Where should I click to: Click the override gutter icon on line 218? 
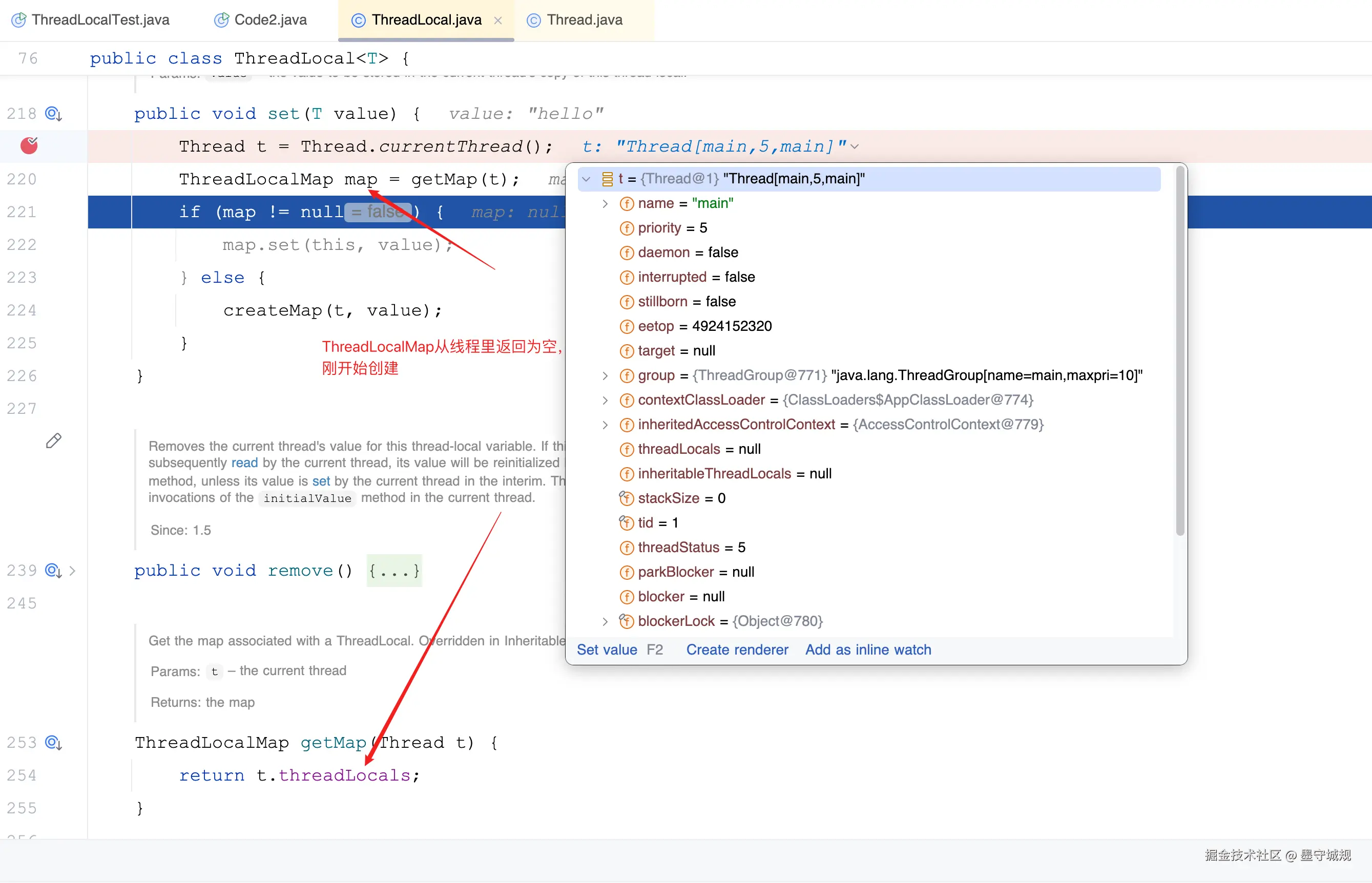click(53, 114)
